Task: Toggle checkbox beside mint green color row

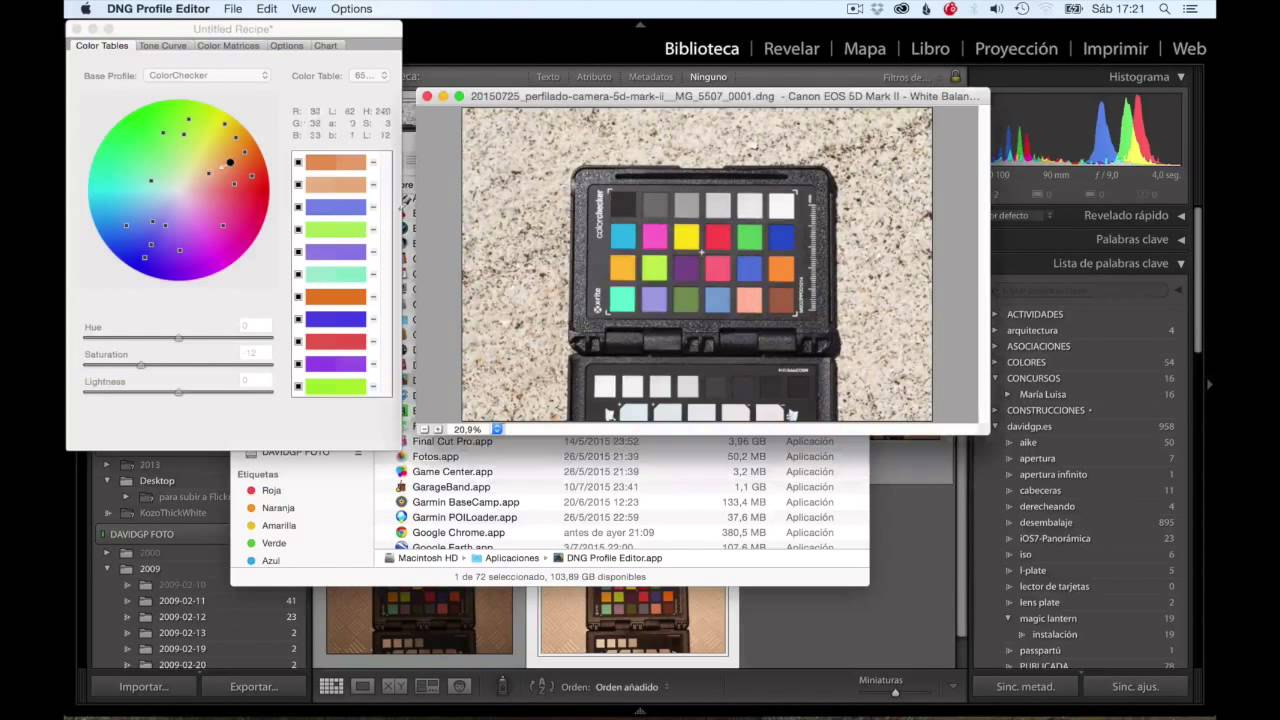Action: tap(298, 274)
